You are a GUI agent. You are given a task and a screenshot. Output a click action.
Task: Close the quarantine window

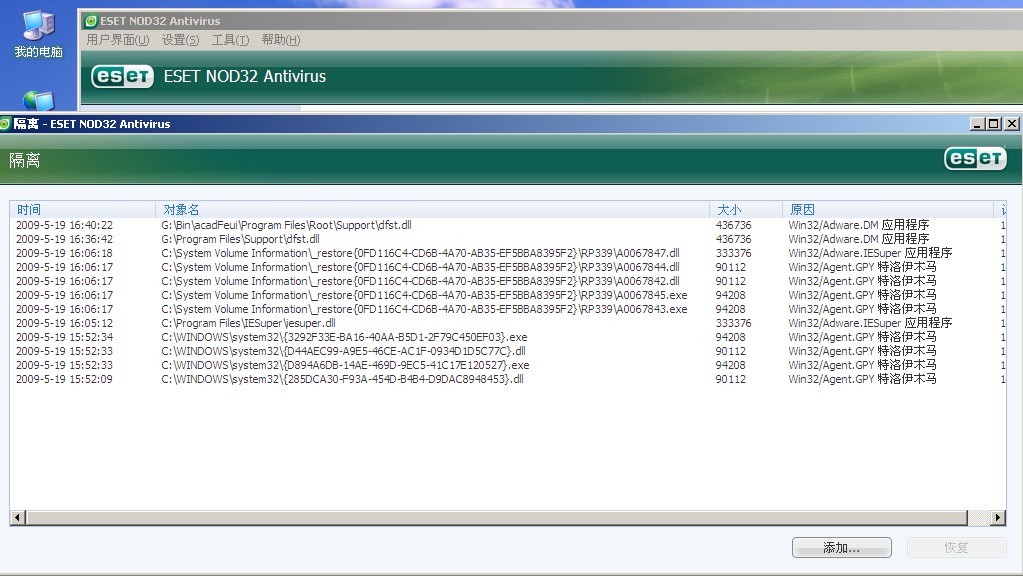click(x=1011, y=123)
